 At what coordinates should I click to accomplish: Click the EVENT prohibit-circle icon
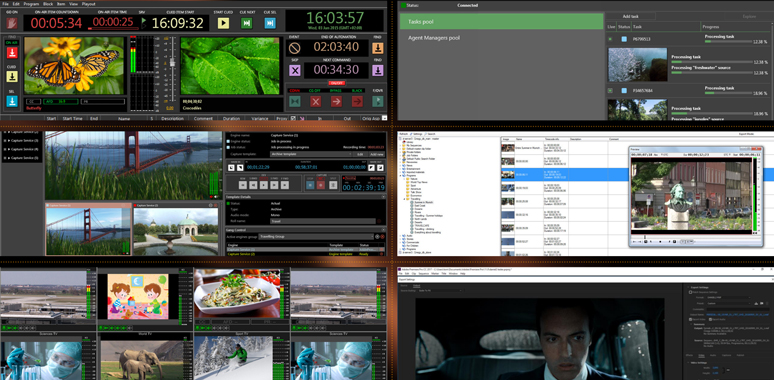295,48
